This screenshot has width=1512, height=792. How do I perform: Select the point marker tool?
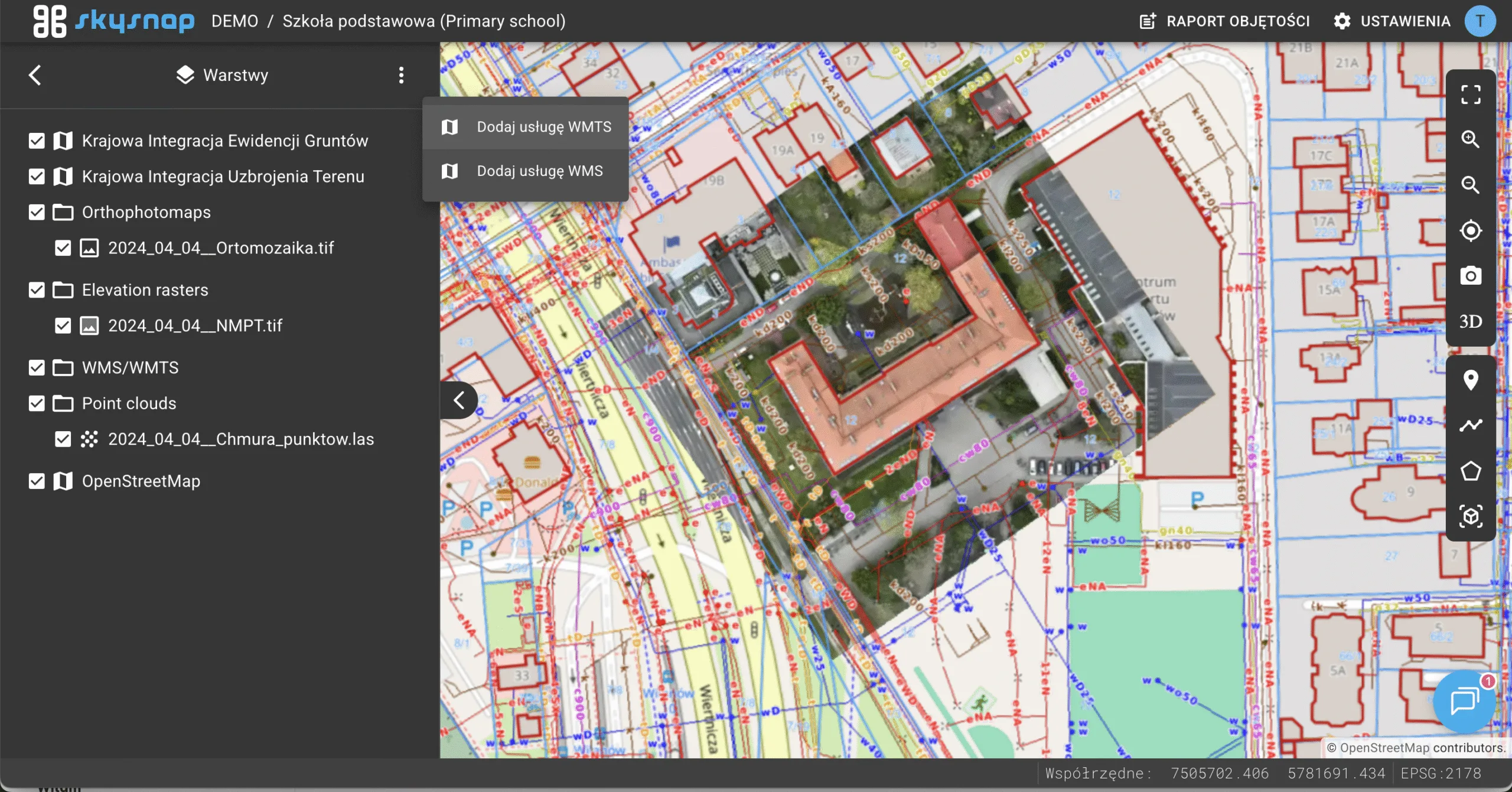1470,380
